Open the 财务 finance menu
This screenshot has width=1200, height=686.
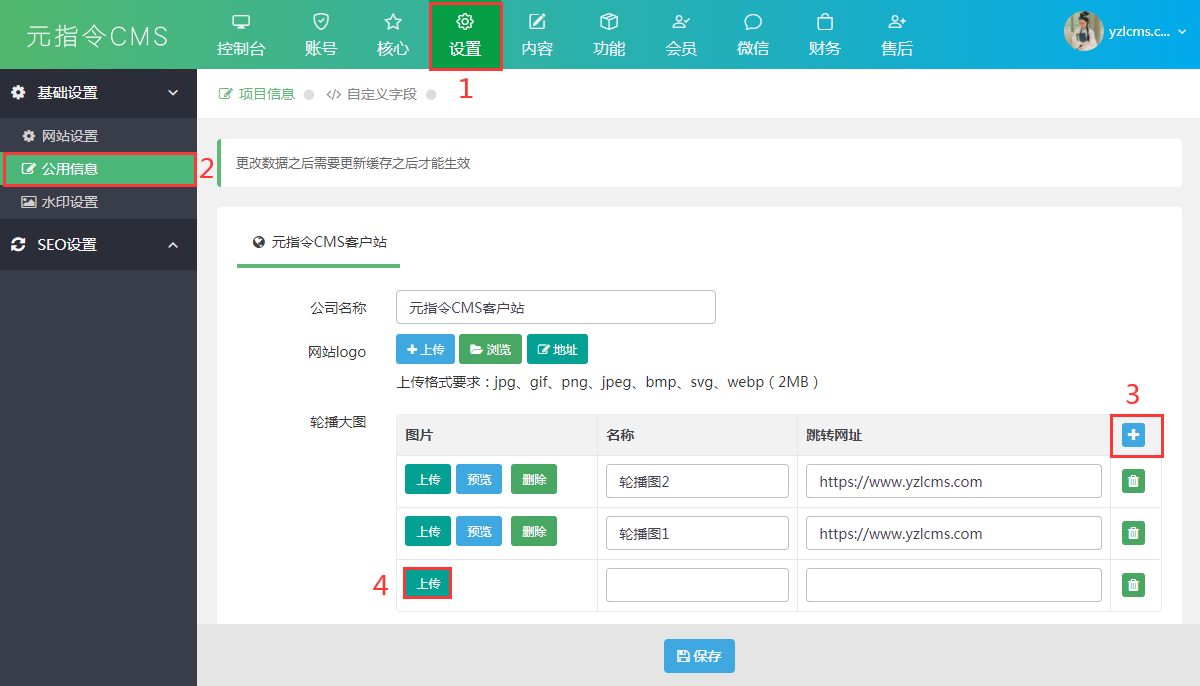825,35
